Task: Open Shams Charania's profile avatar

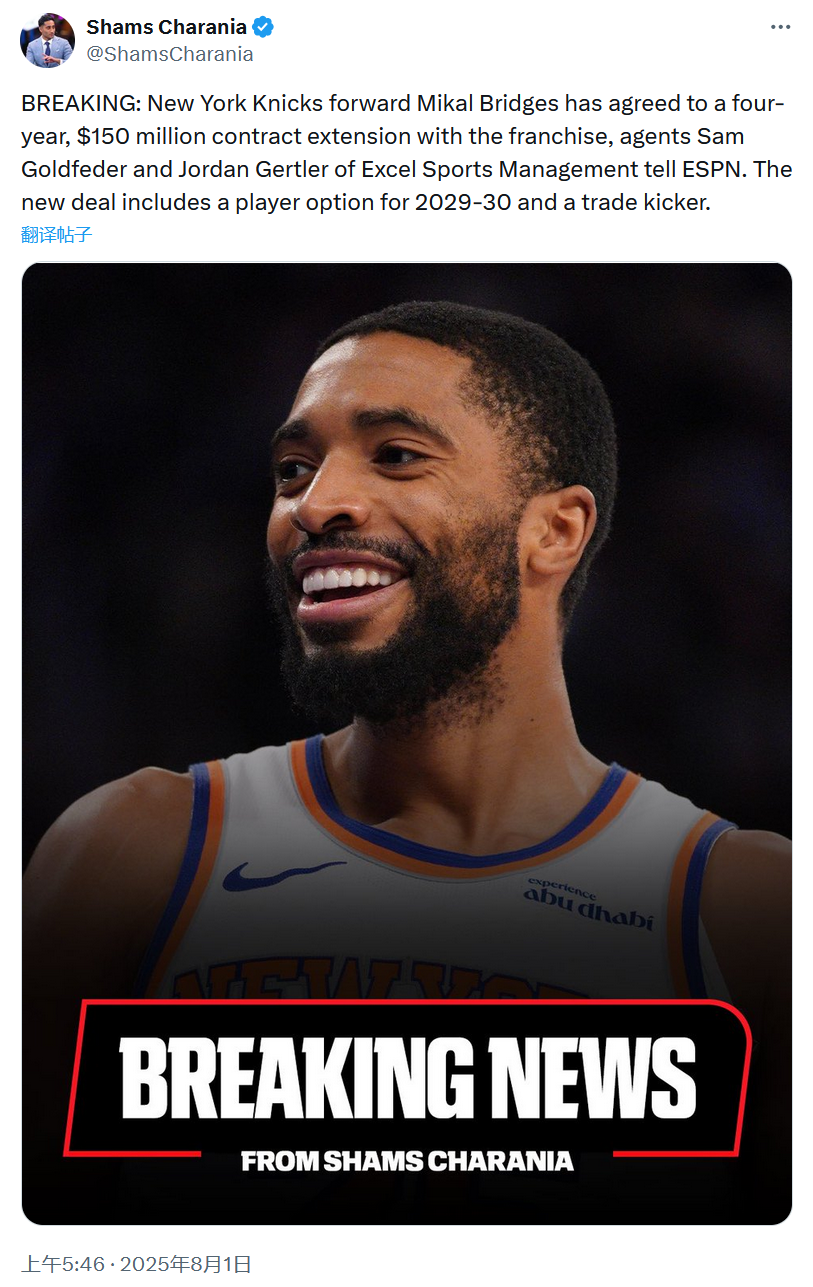Action: pos(48,41)
